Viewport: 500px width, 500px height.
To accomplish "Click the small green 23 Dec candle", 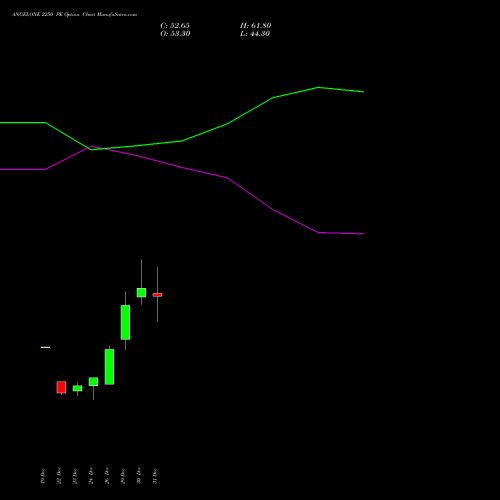I will [77, 388].
